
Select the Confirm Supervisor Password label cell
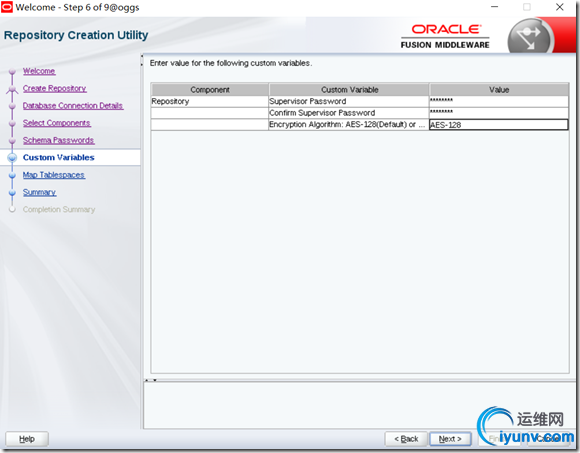348,113
